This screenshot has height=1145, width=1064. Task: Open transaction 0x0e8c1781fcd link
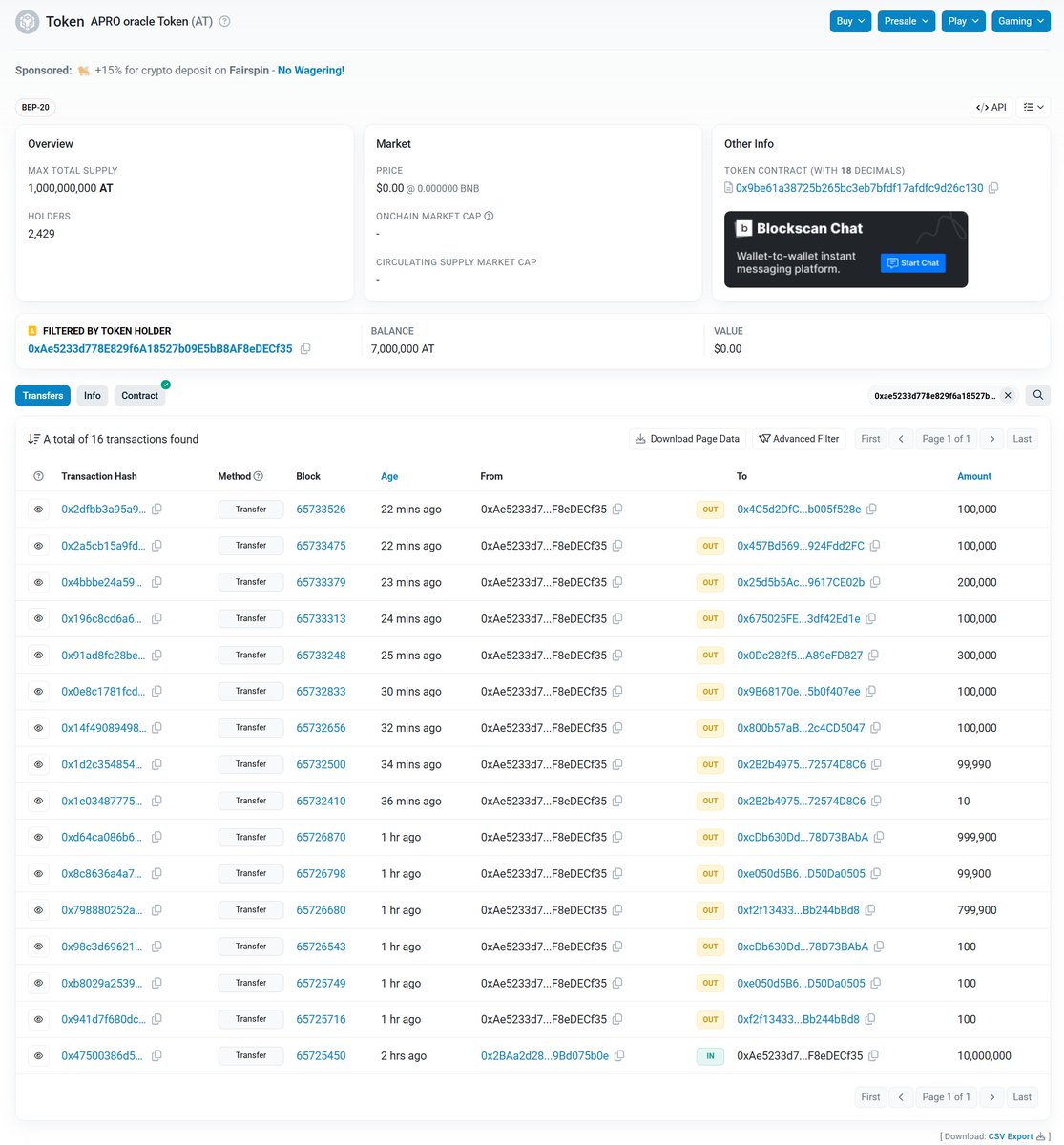click(103, 692)
